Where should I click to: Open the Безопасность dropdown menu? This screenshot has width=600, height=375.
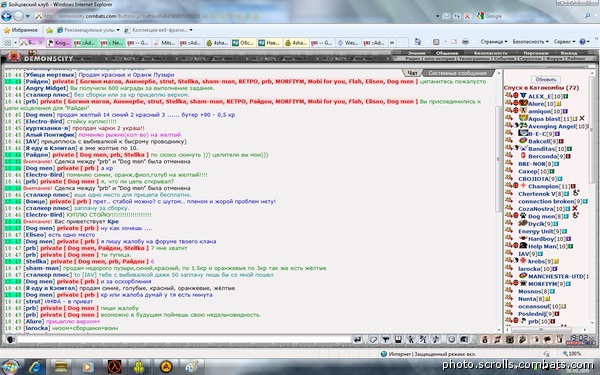click(530, 42)
